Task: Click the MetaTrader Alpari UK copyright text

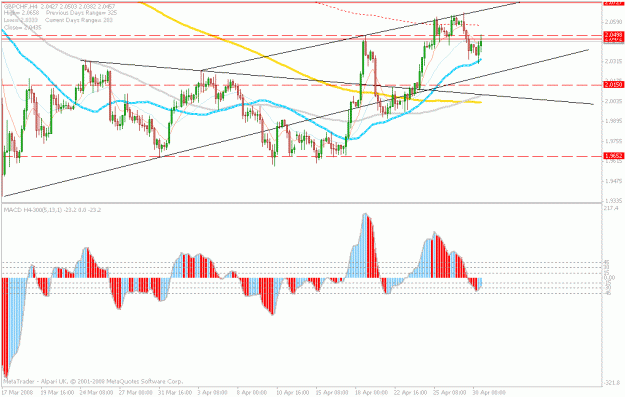Action: click(93, 381)
